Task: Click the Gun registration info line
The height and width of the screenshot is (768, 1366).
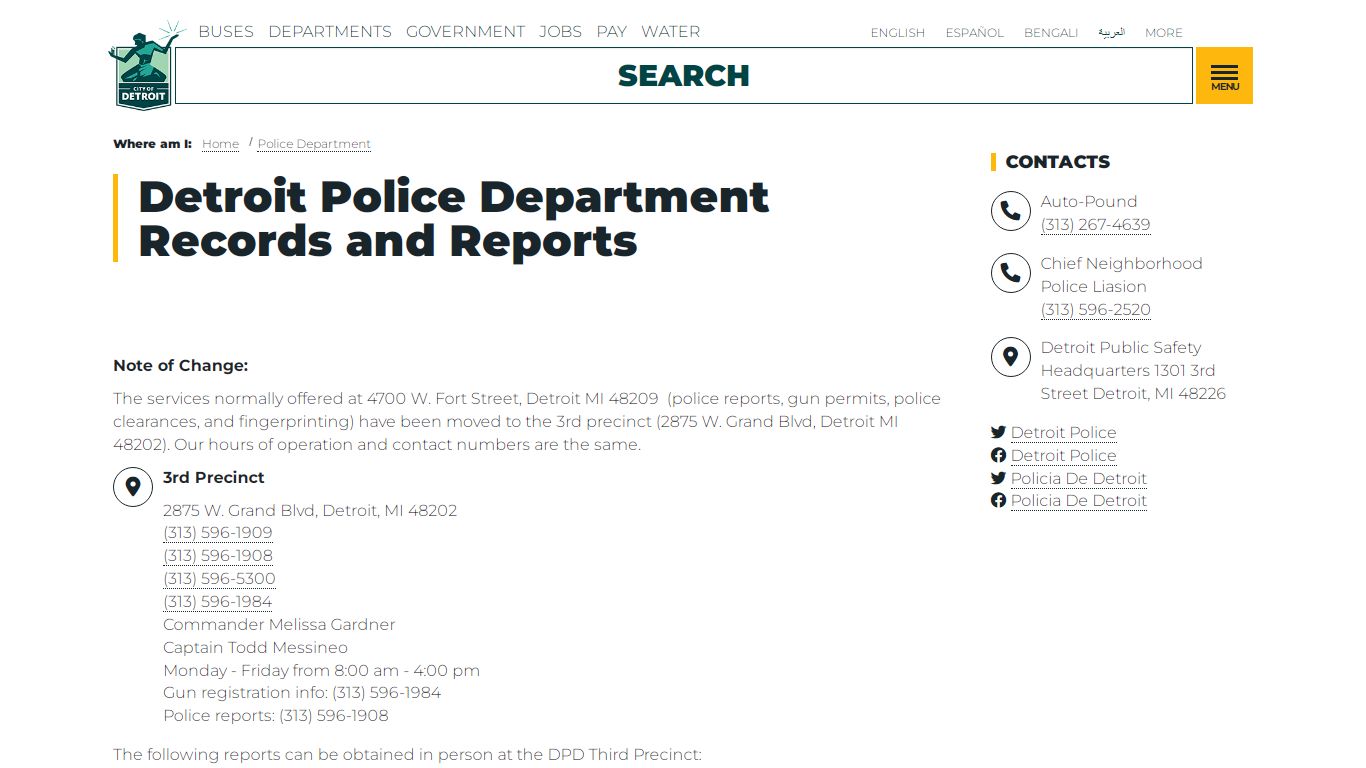Action: pos(302,693)
